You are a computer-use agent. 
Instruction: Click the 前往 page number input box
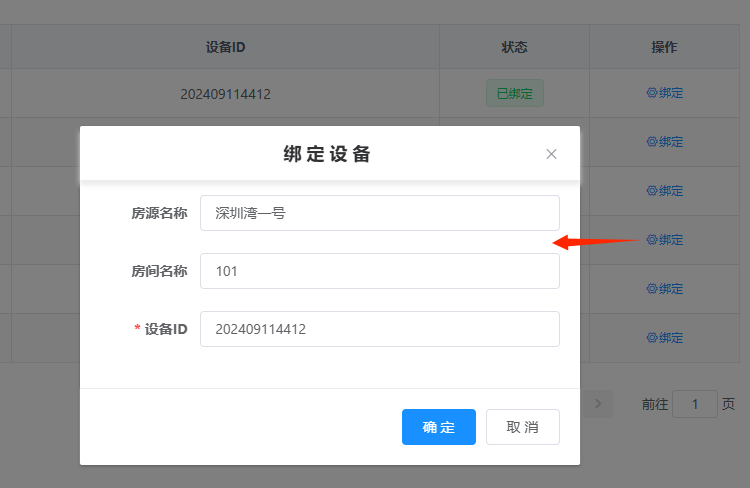pyautogui.click(x=694, y=404)
